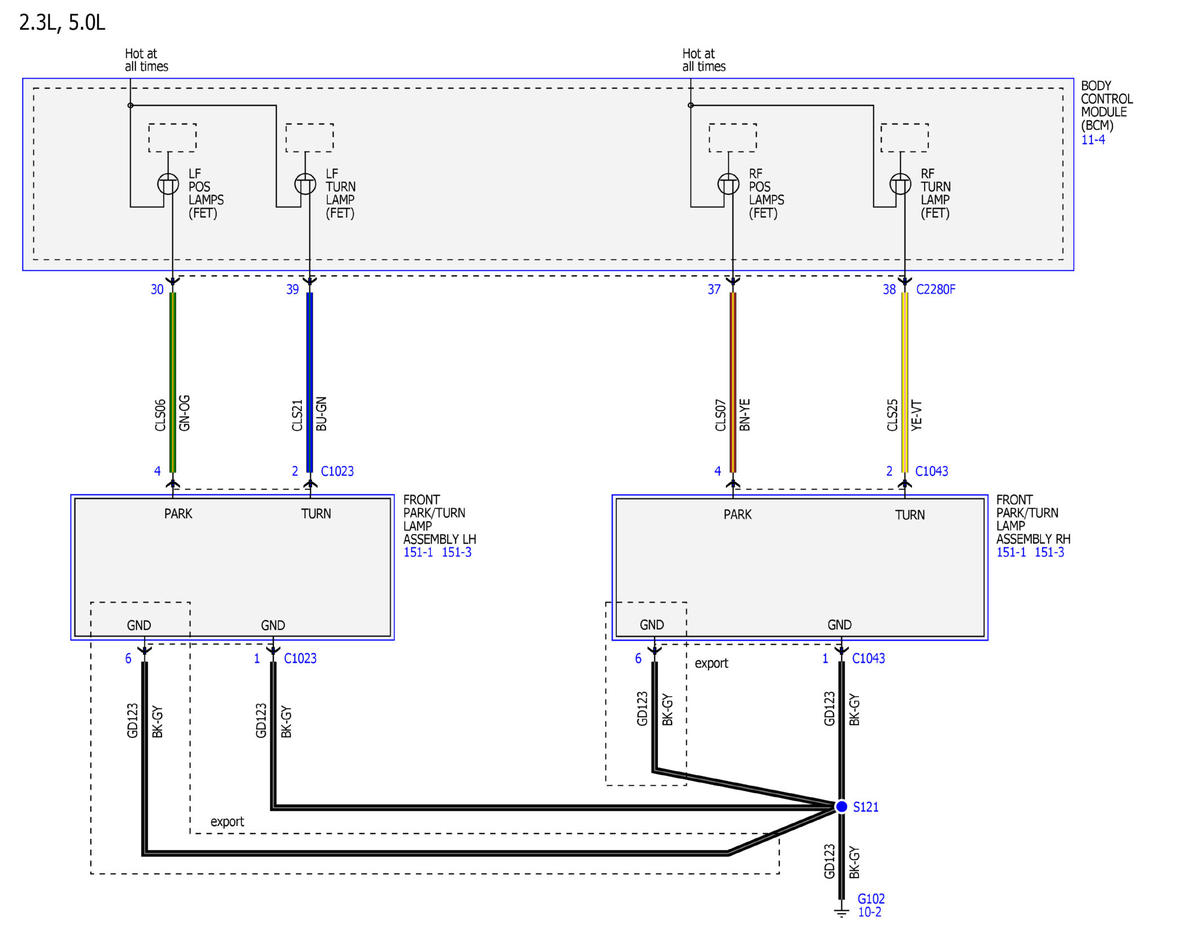Select the LF TURN LAMP FET symbol
The height and width of the screenshot is (927, 1200).
pyautogui.click(x=308, y=185)
